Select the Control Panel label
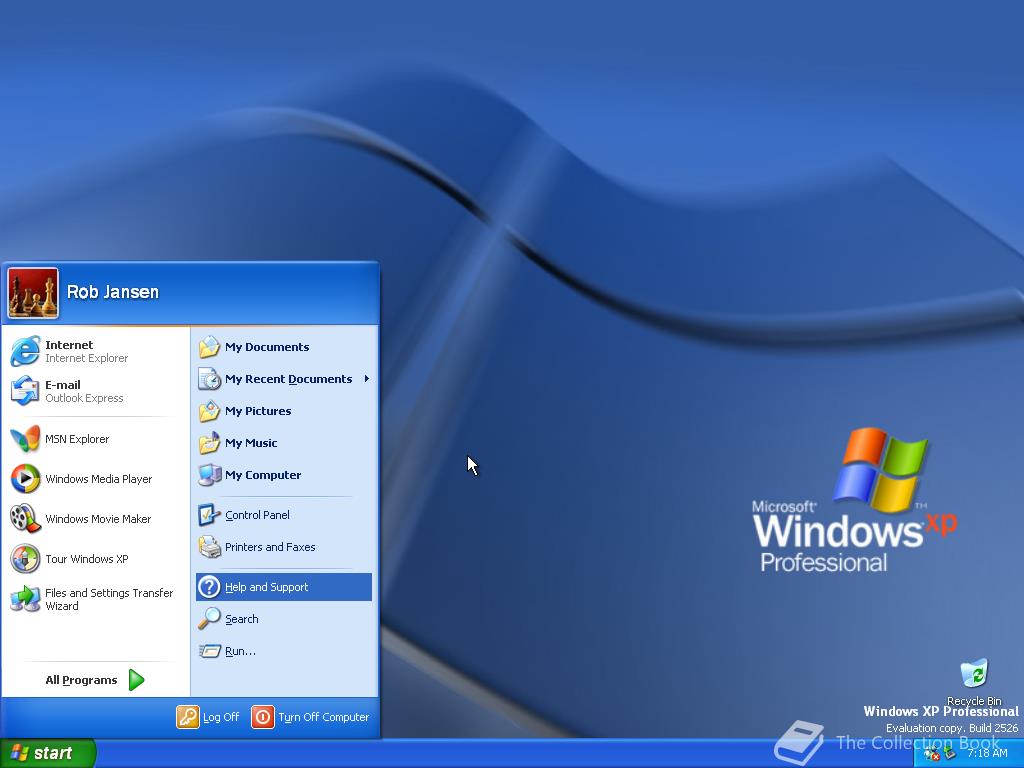Screen dimensions: 1024x768 [257, 515]
